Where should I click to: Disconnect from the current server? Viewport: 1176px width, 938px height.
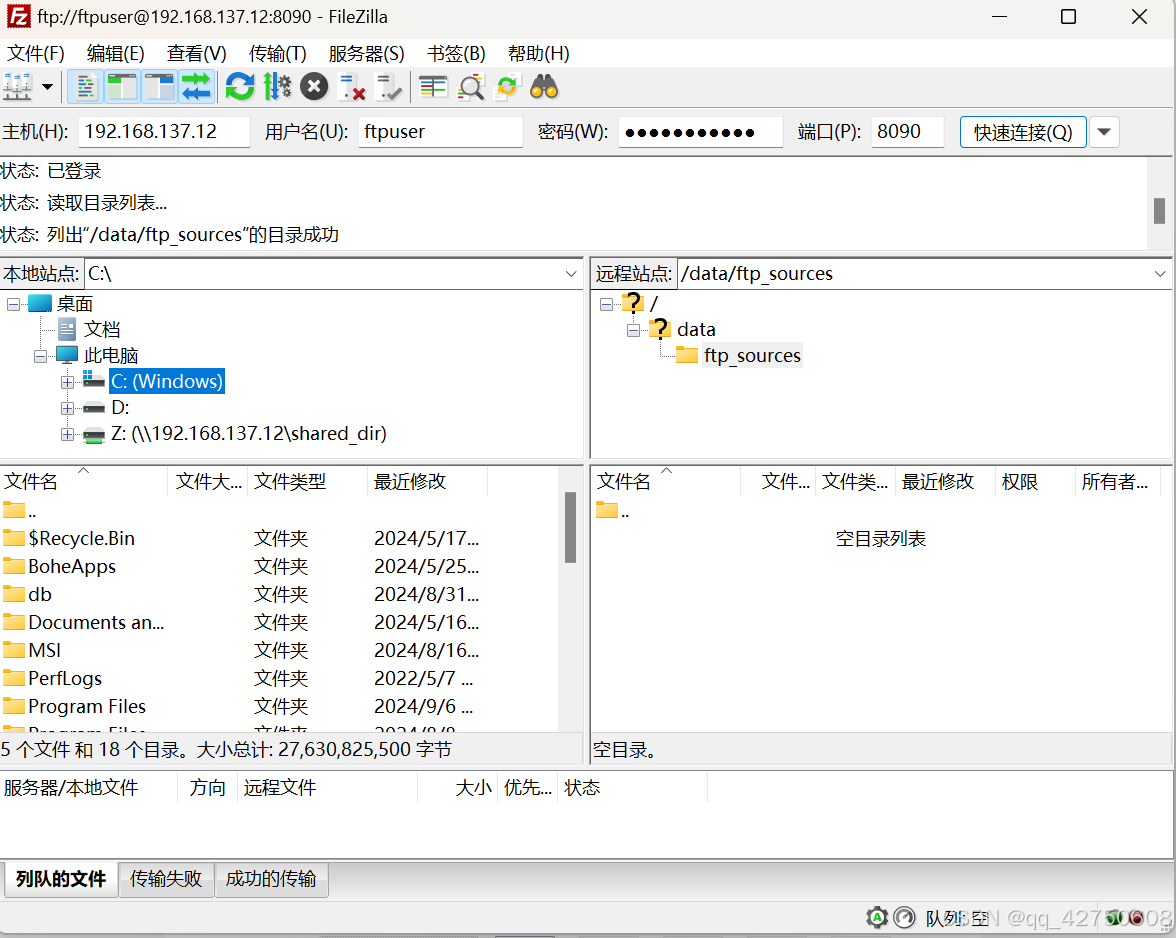[x=351, y=87]
